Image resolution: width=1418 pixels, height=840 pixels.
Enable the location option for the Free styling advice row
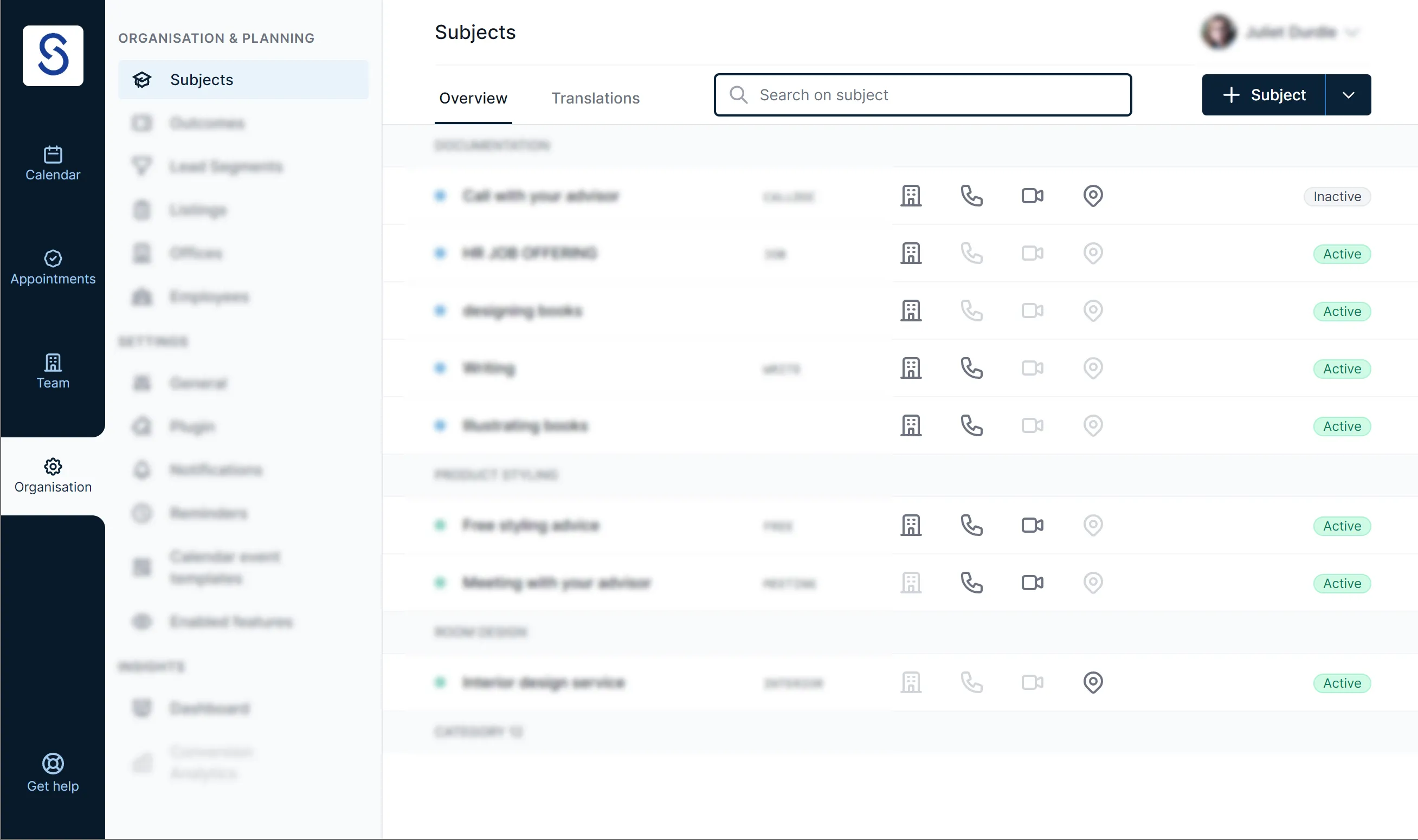pos(1093,525)
